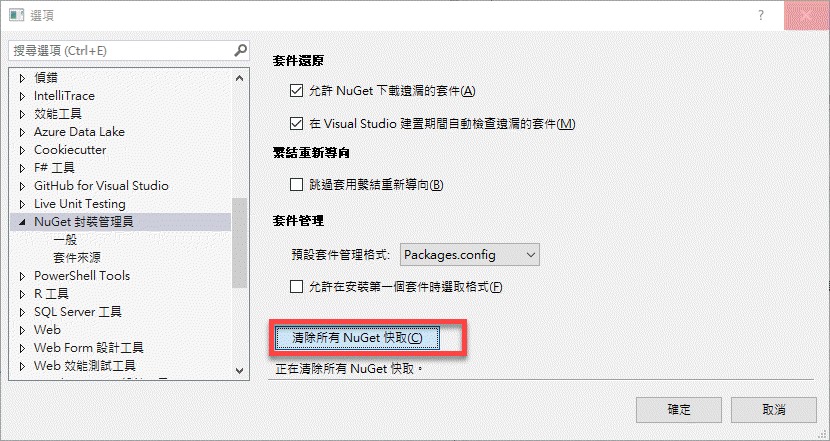Select the 套件來源 tree item
Screen dimensions: 830x441
point(77,258)
